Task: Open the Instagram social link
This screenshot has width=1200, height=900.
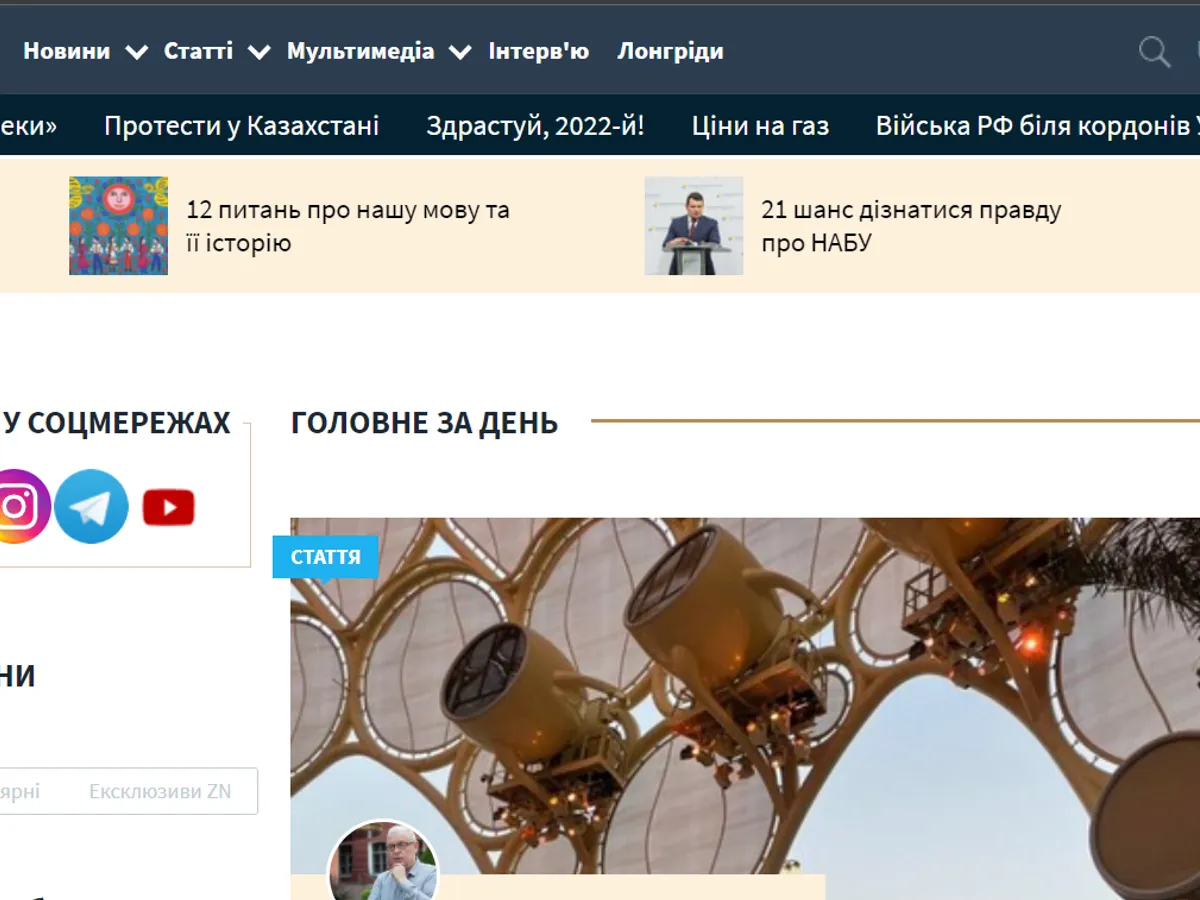Action: (16, 507)
